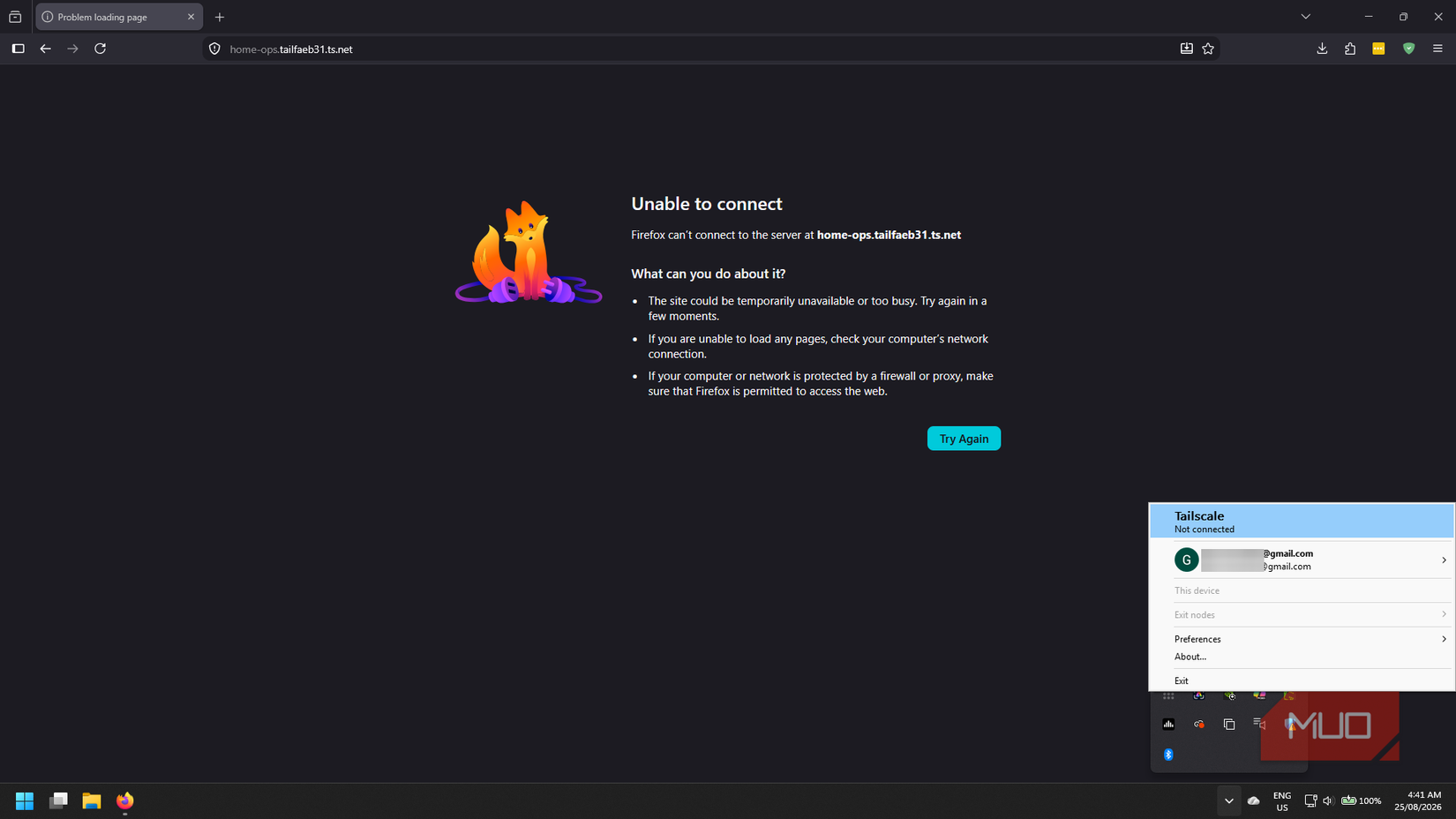1456x819 pixels.
Task: Click the green G account avatar
Action: coord(1187,560)
